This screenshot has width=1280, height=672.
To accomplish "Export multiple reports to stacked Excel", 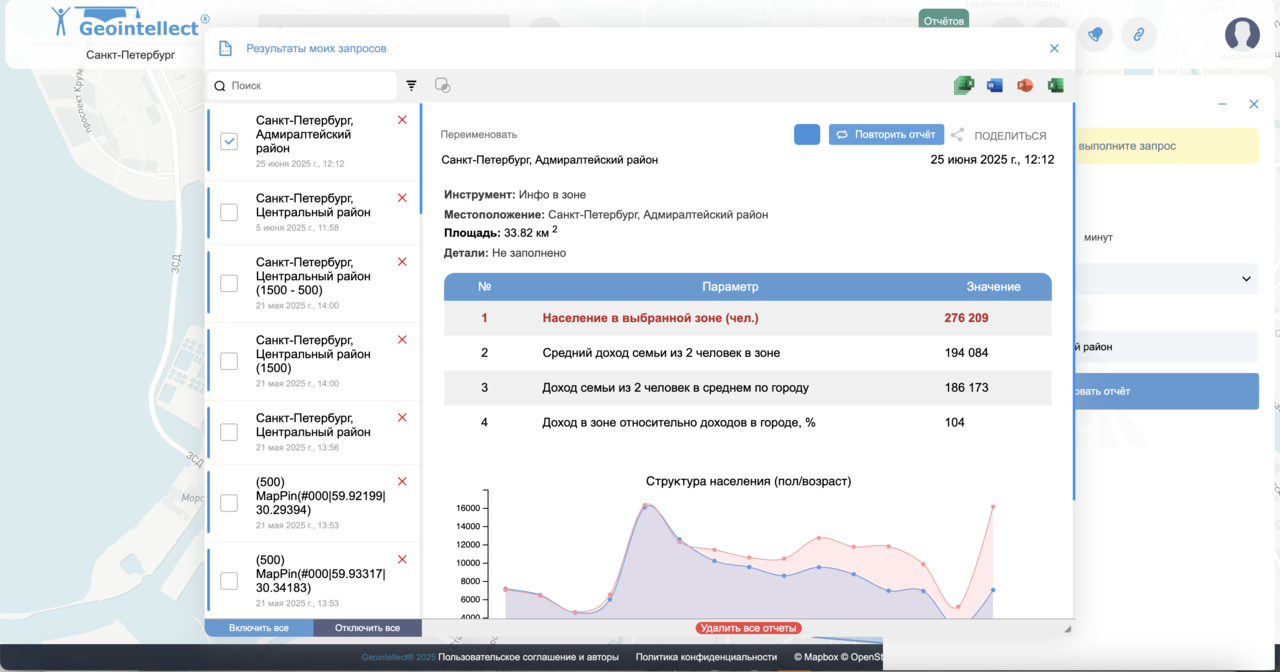I will pyautogui.click(x=964, y=86).
